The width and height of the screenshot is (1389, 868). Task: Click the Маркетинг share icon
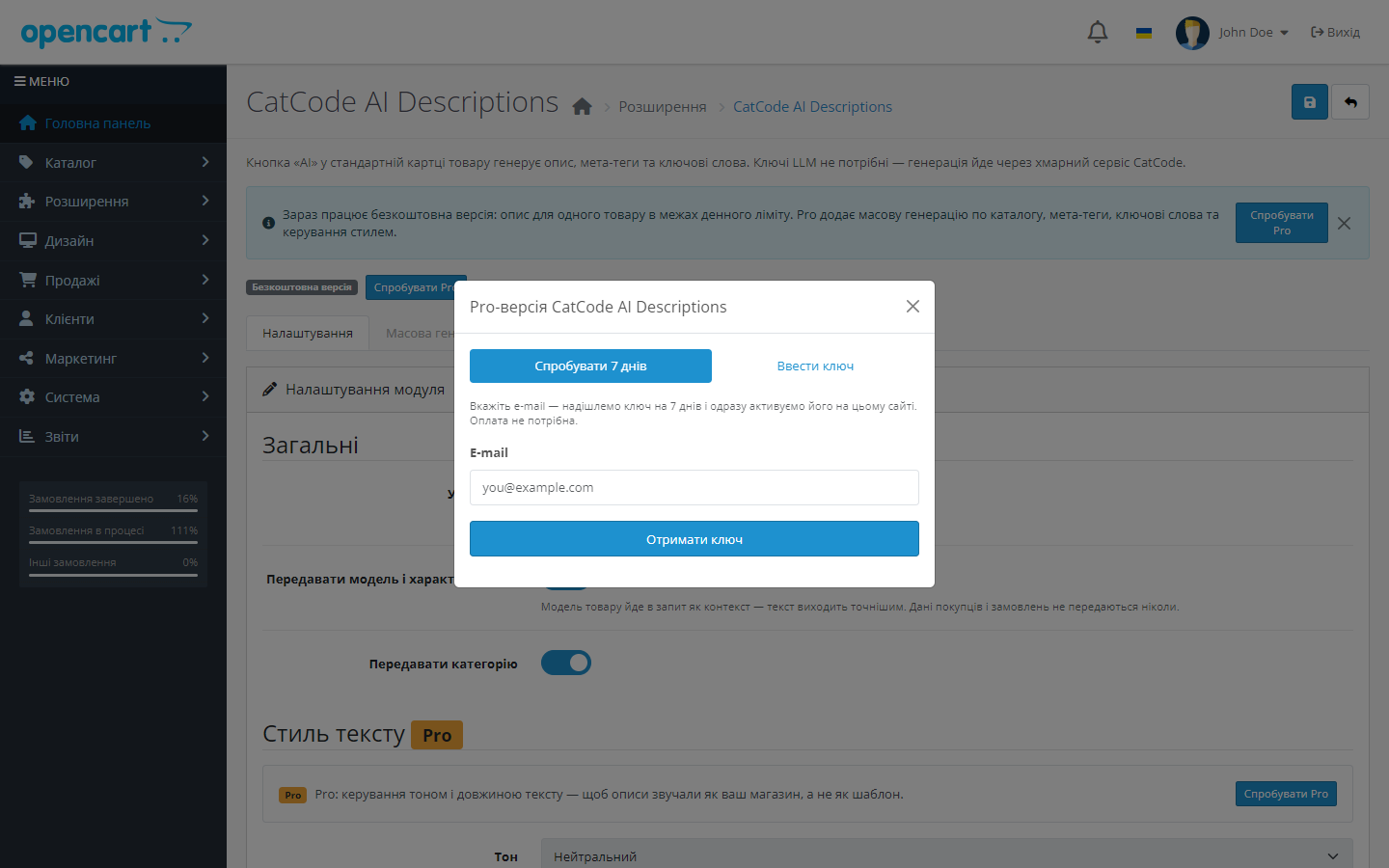click(27, 359)
